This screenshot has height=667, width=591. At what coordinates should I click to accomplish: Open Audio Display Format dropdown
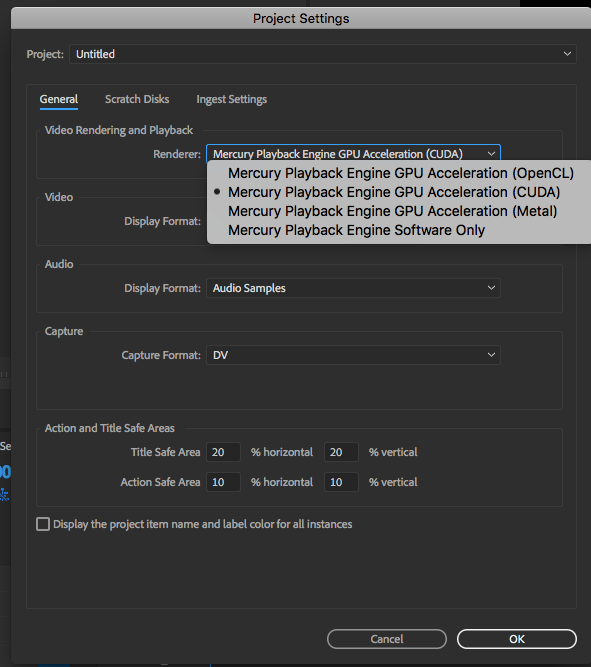tap(353, 288)
